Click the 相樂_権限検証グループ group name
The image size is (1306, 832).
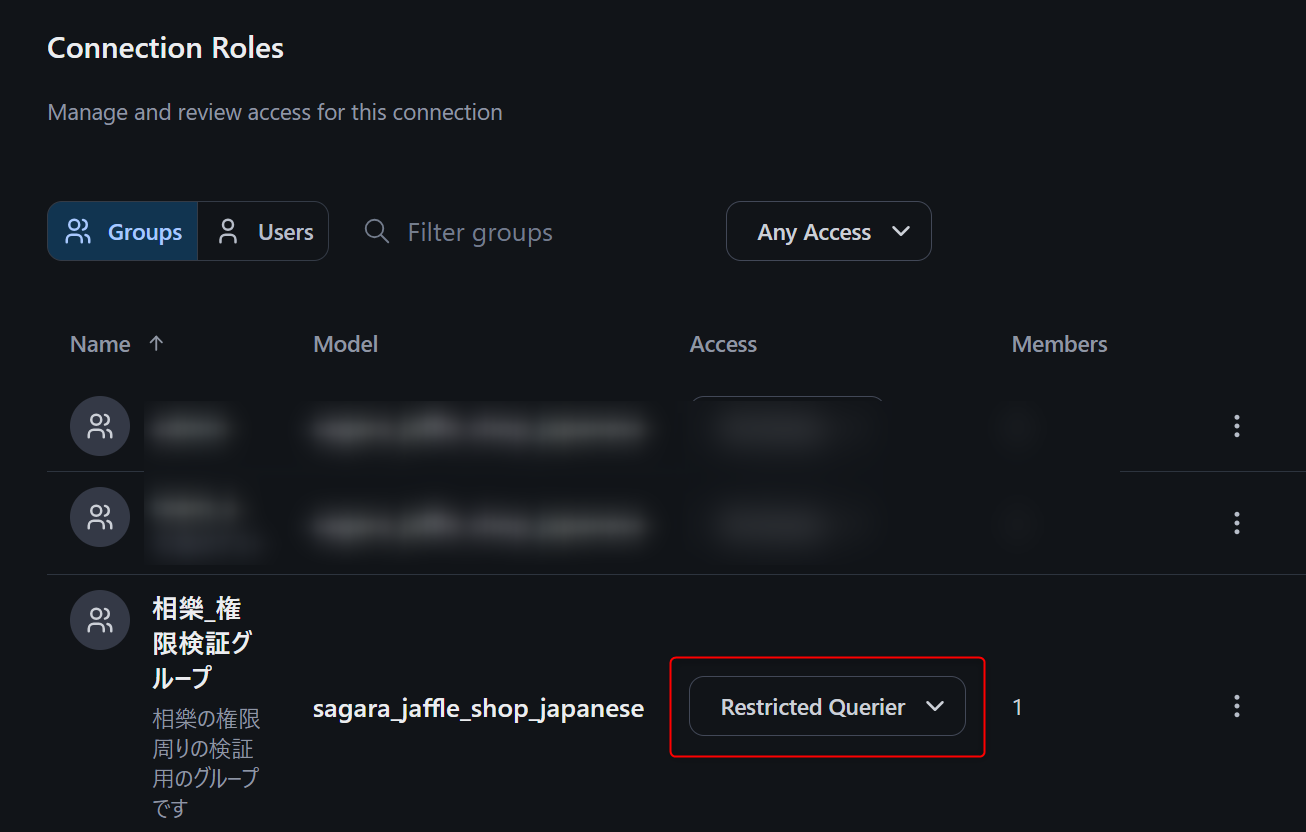pyautogui.click(x=197, y=642)
